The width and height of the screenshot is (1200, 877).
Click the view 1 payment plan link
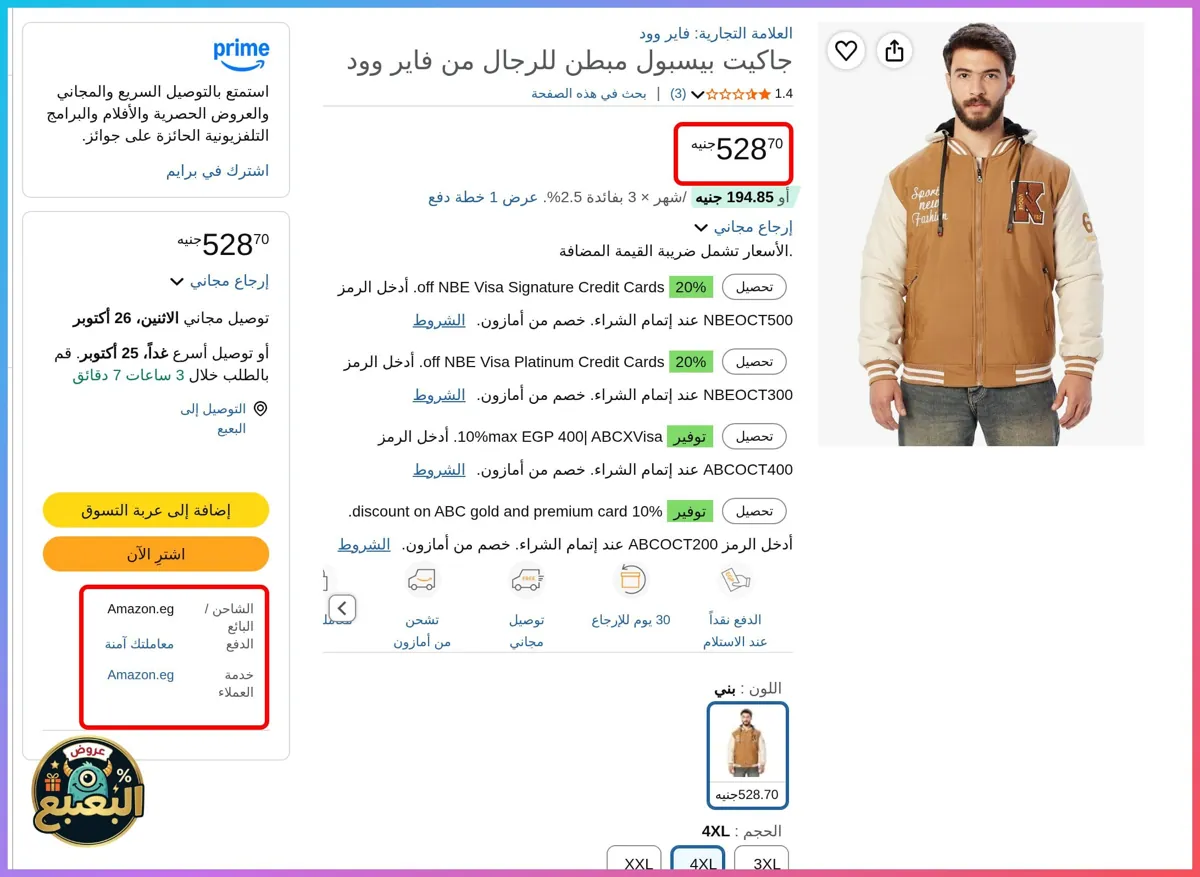[485, 197]
